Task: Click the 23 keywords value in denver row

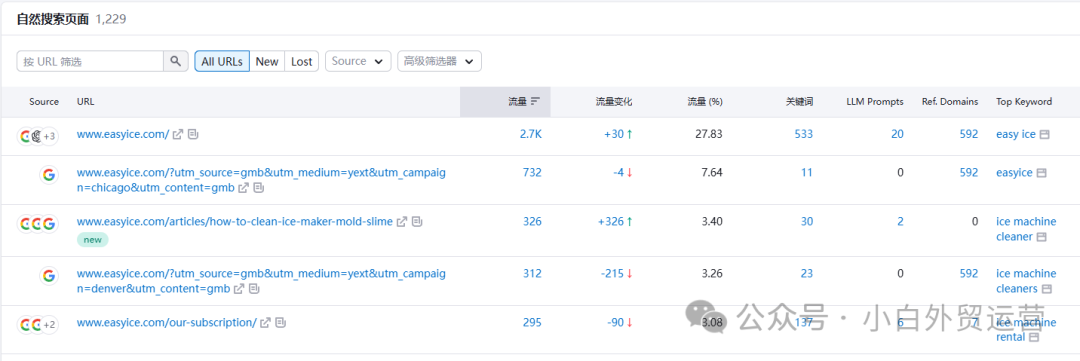Action: [x=807, y=274]
